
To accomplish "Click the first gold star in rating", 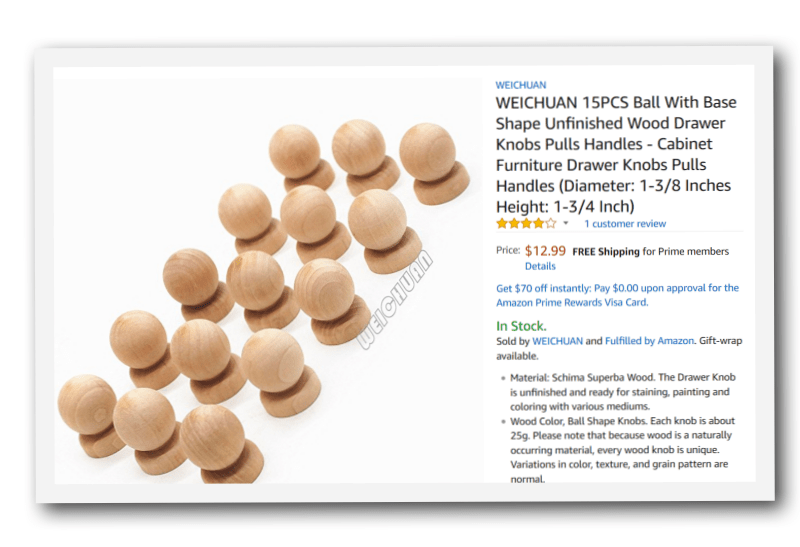I will (x=502, y=223).
